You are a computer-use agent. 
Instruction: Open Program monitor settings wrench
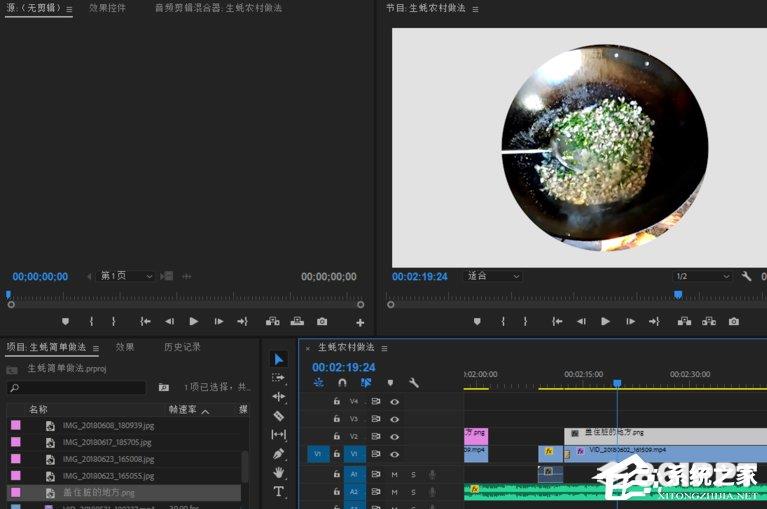746,276
